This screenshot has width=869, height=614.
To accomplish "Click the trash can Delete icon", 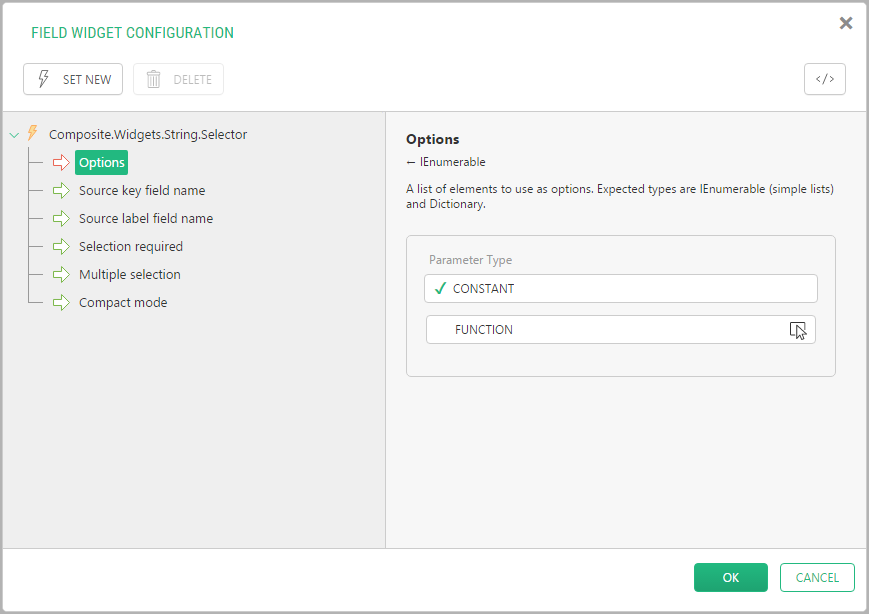I will pyautogui.click(x=153, y=79).
